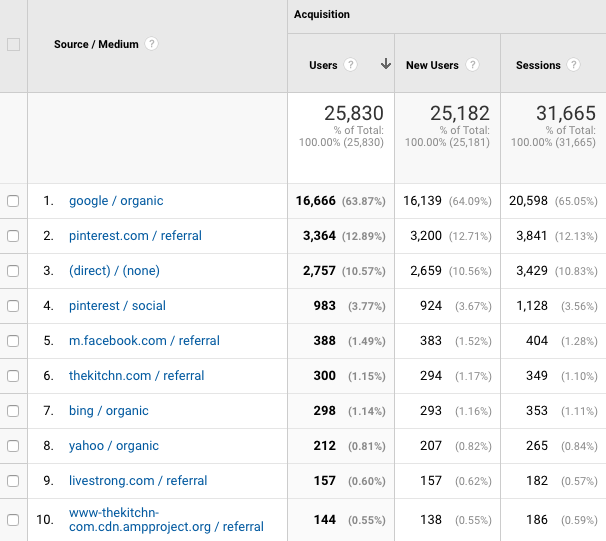Open help icon next to New Users column
This screenshot has height=541, width=606.
(472, 65)
